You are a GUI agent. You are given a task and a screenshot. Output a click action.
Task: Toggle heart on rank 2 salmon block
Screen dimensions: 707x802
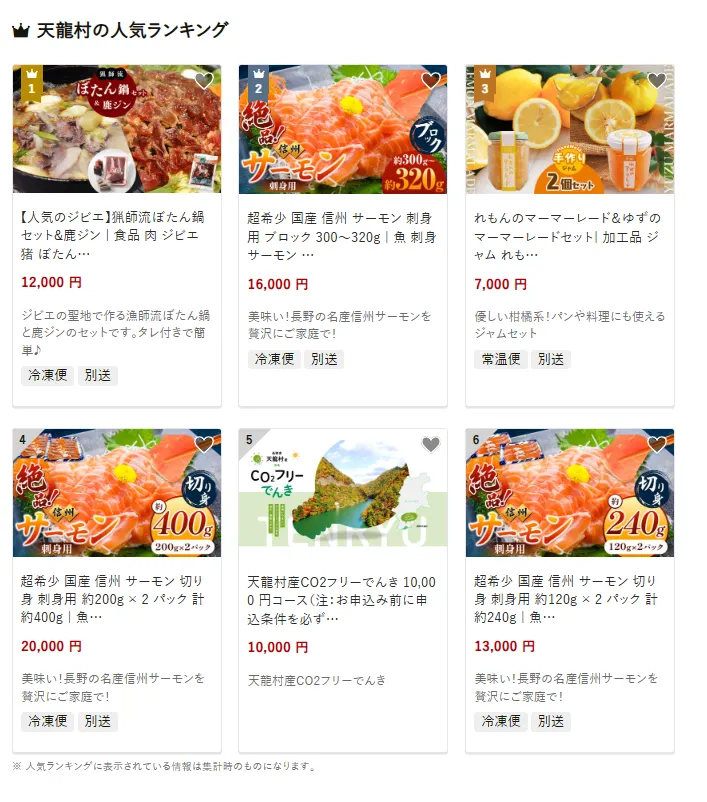(431, 80)
